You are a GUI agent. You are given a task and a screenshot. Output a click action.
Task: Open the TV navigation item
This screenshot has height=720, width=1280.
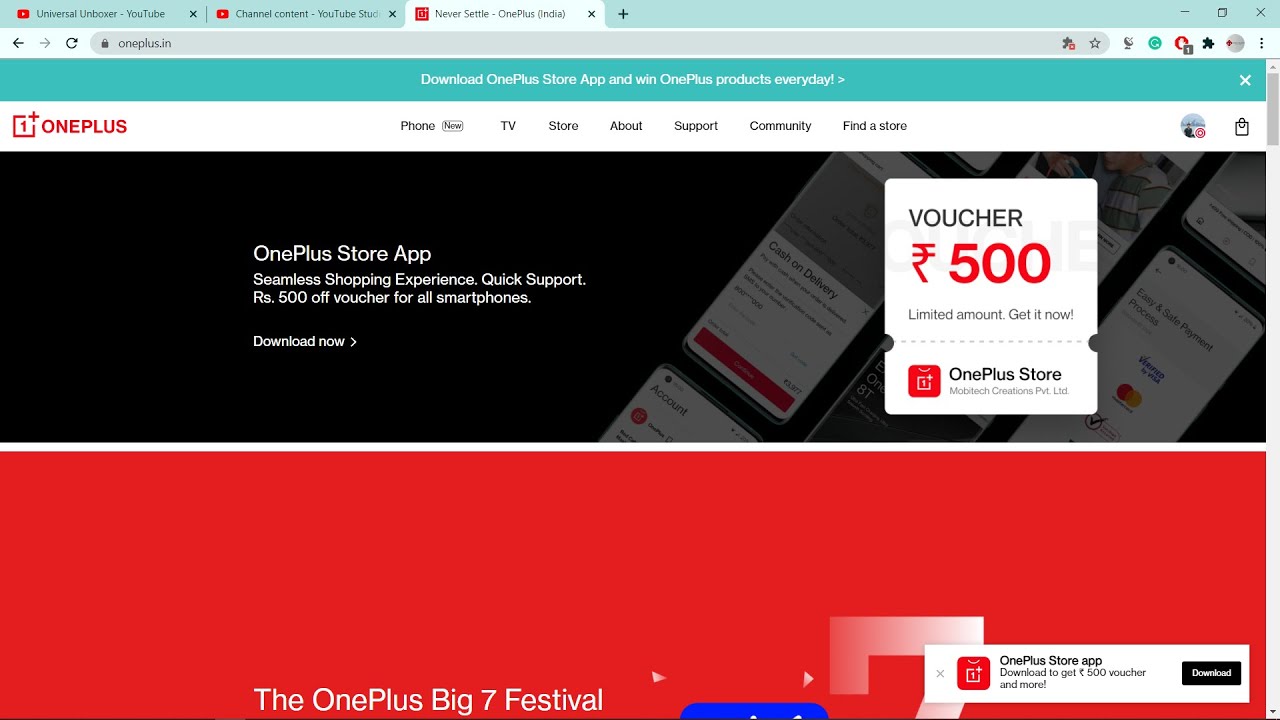click(x=508, y=126)
